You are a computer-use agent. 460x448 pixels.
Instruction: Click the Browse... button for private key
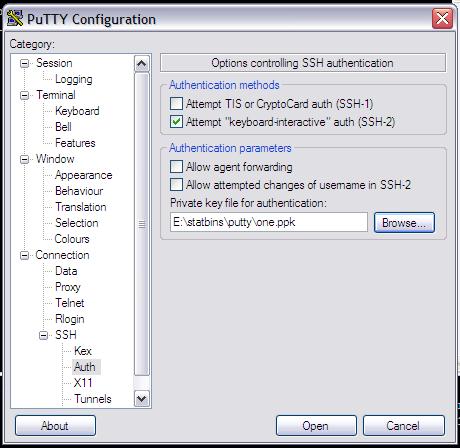click(404, 222)
